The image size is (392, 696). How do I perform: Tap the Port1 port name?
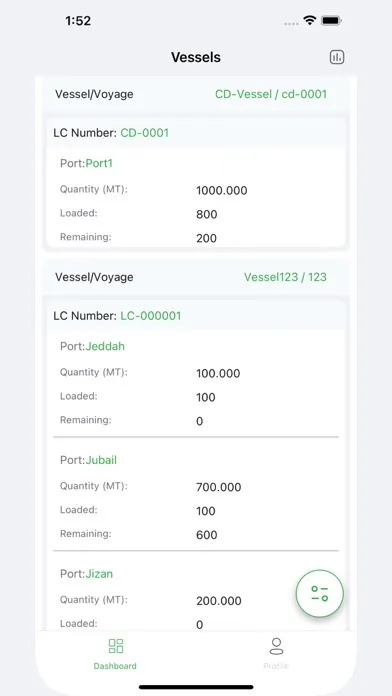click(x=99, y=163)
